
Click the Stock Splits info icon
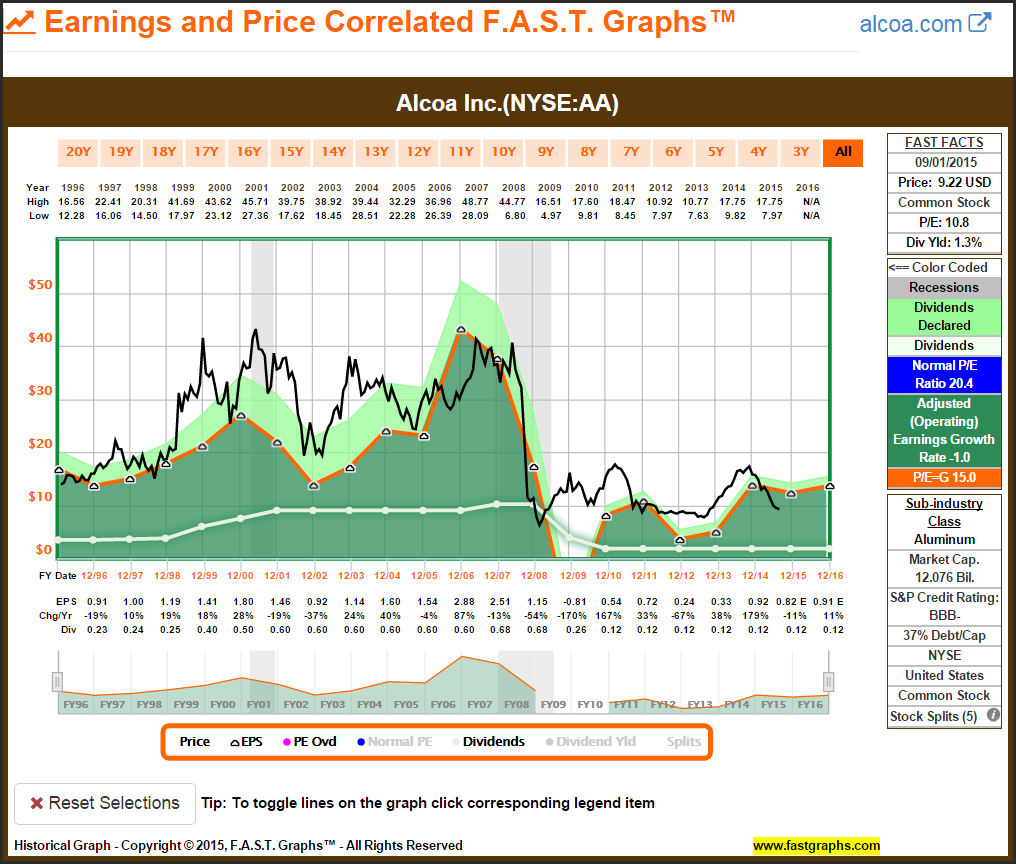coord(993,716)
